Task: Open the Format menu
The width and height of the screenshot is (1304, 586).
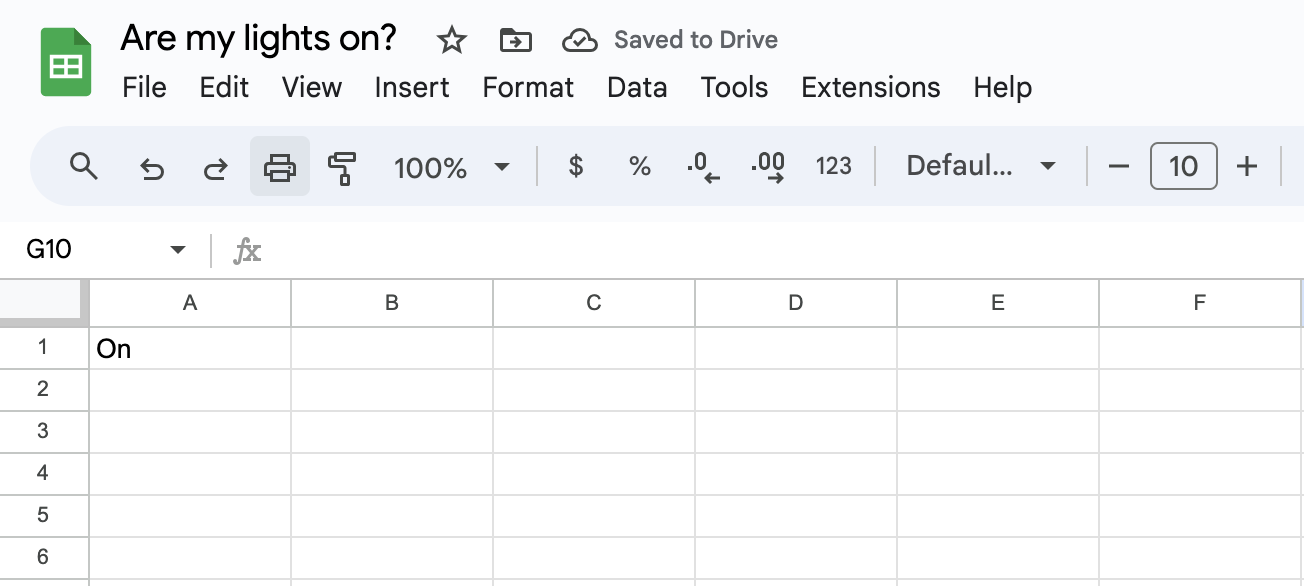Action: tap(528, 88)
